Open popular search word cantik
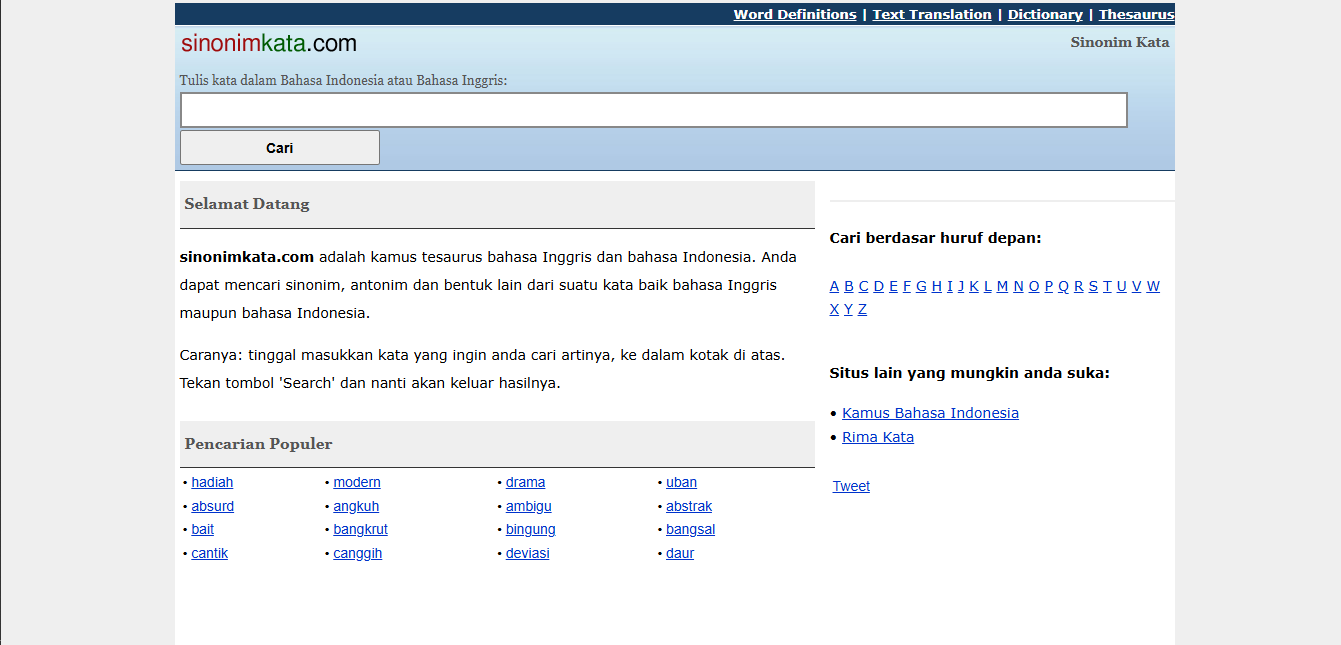1341x645 pixels. 210,553
